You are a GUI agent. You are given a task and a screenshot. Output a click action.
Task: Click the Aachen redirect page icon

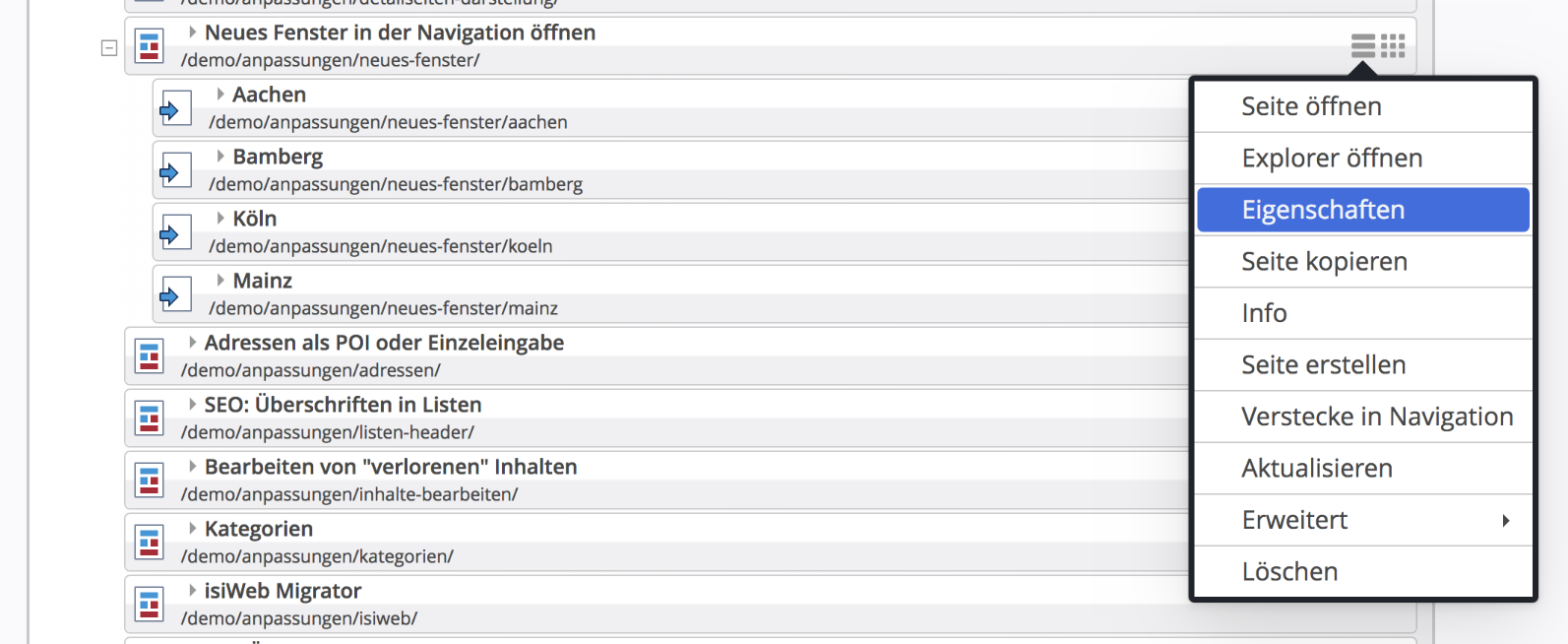174,109
